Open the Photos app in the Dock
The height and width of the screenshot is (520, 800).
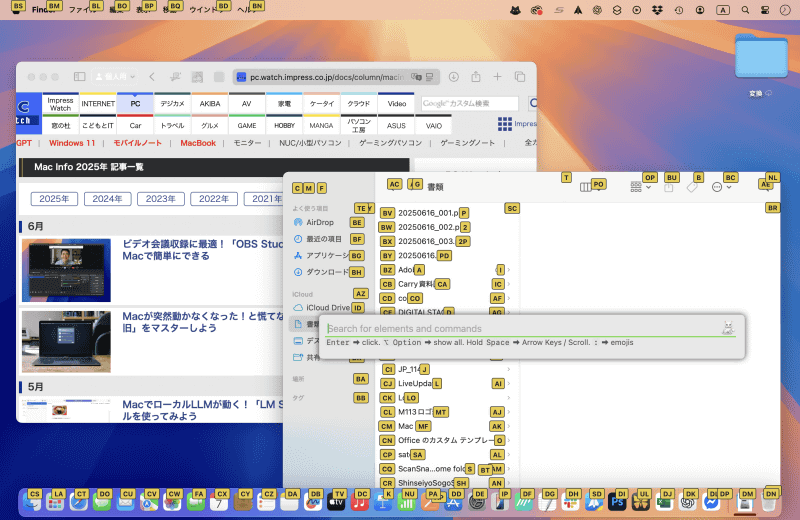172,503
